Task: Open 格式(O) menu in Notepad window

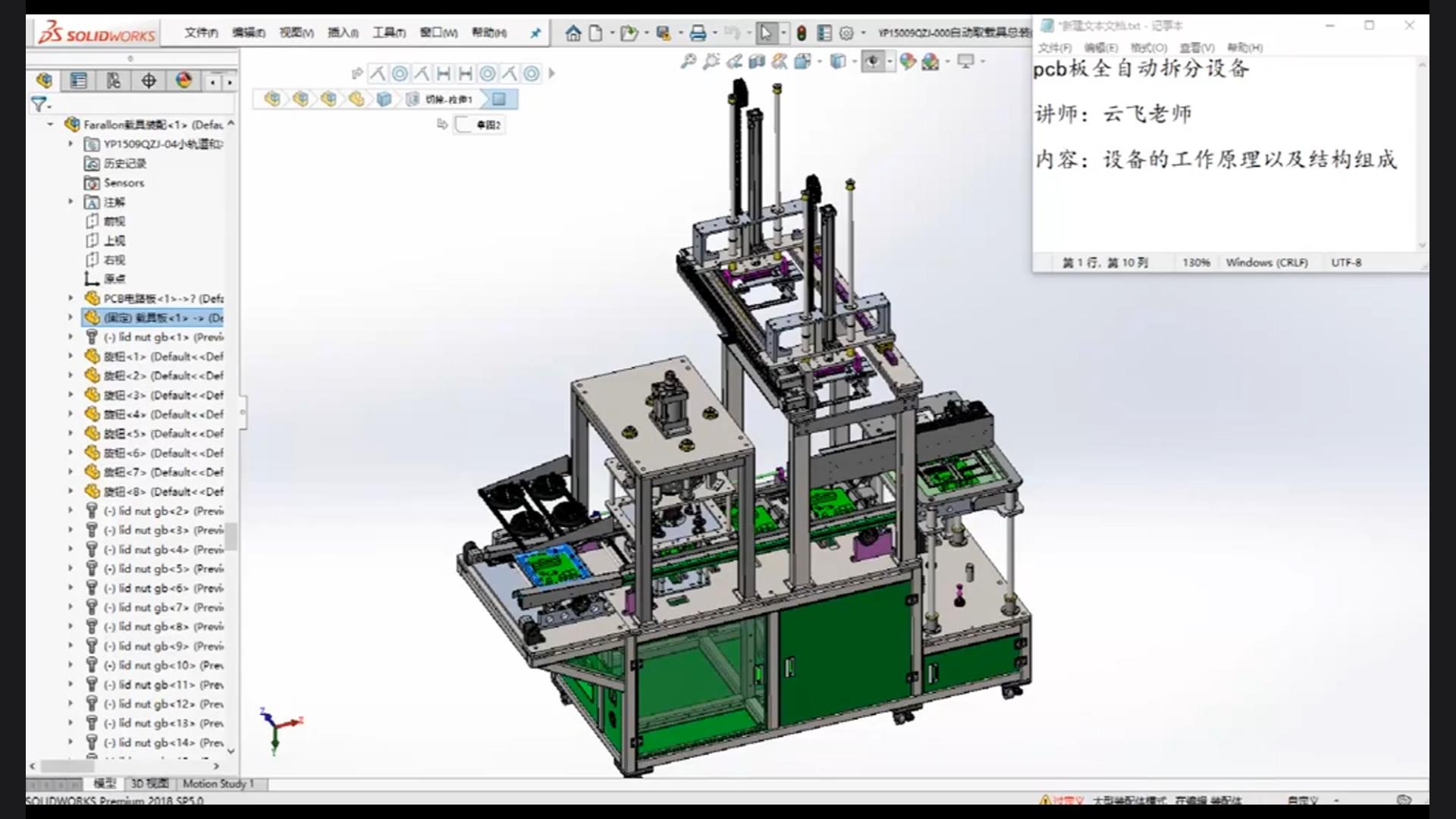Action: click(x=1149, y=48)
